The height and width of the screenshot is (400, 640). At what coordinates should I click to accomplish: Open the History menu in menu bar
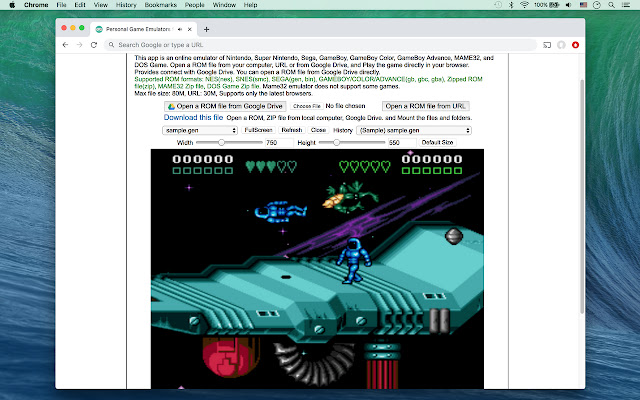pos(126,5)
